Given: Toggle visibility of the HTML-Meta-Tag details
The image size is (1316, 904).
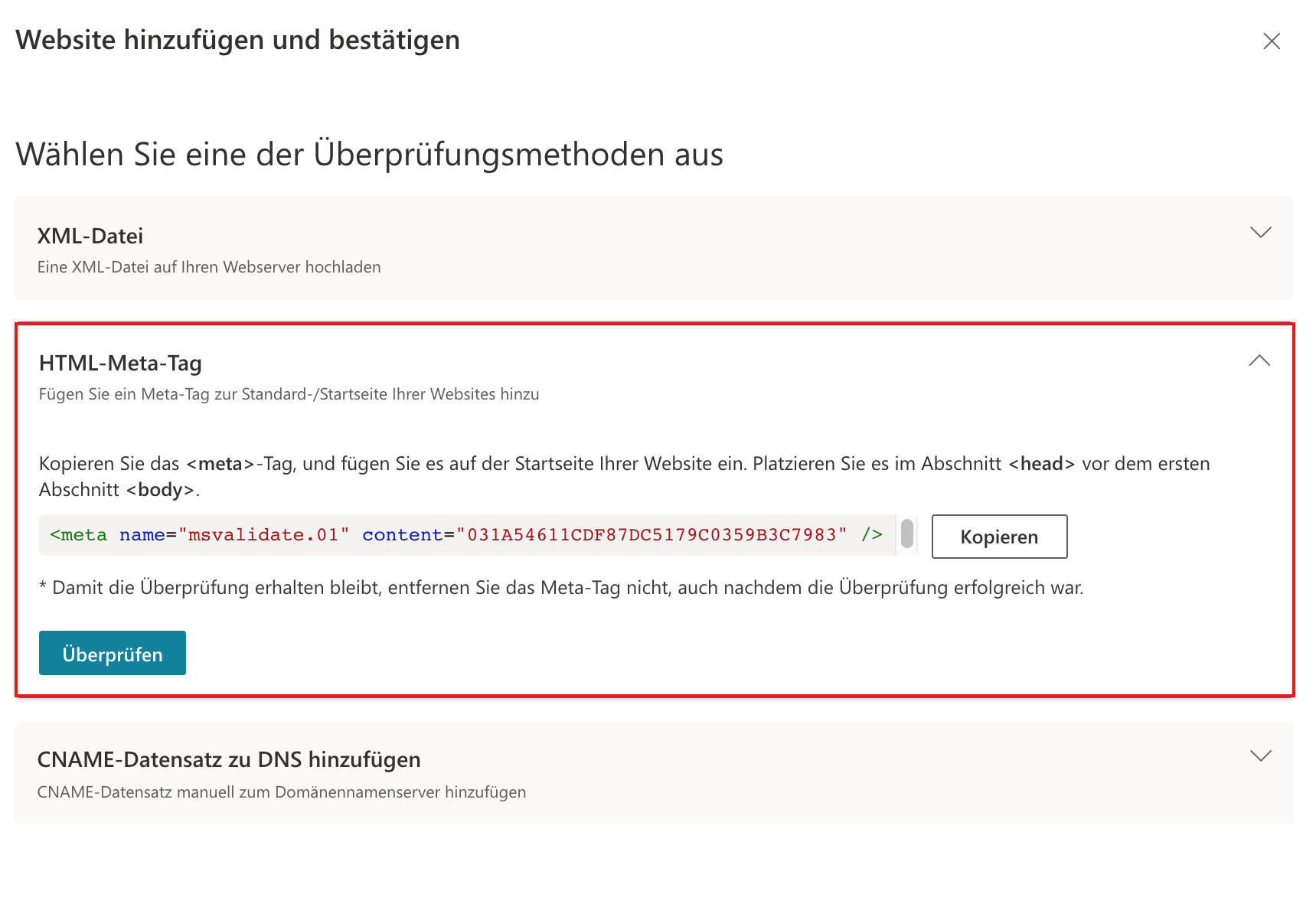Looking at the screenshot, I should [1259, 360].
